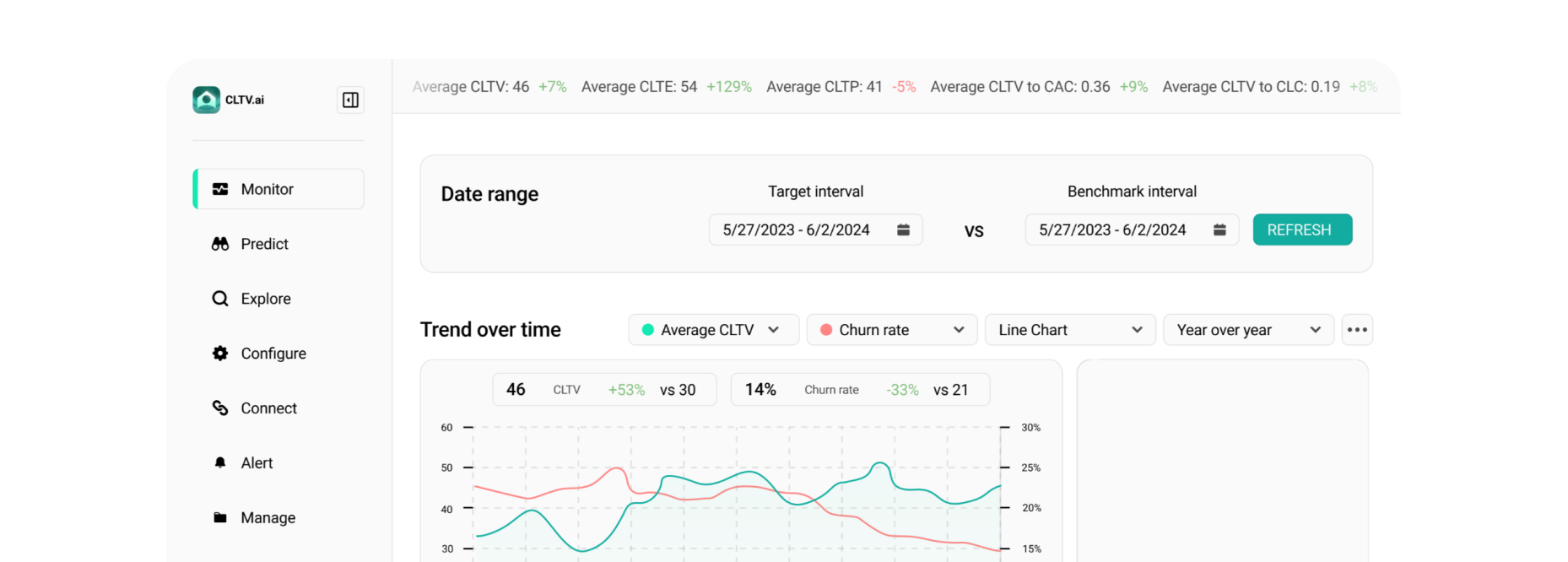
Task: Click the 14% Churn rate summary card
Action: tap(859, 390)
